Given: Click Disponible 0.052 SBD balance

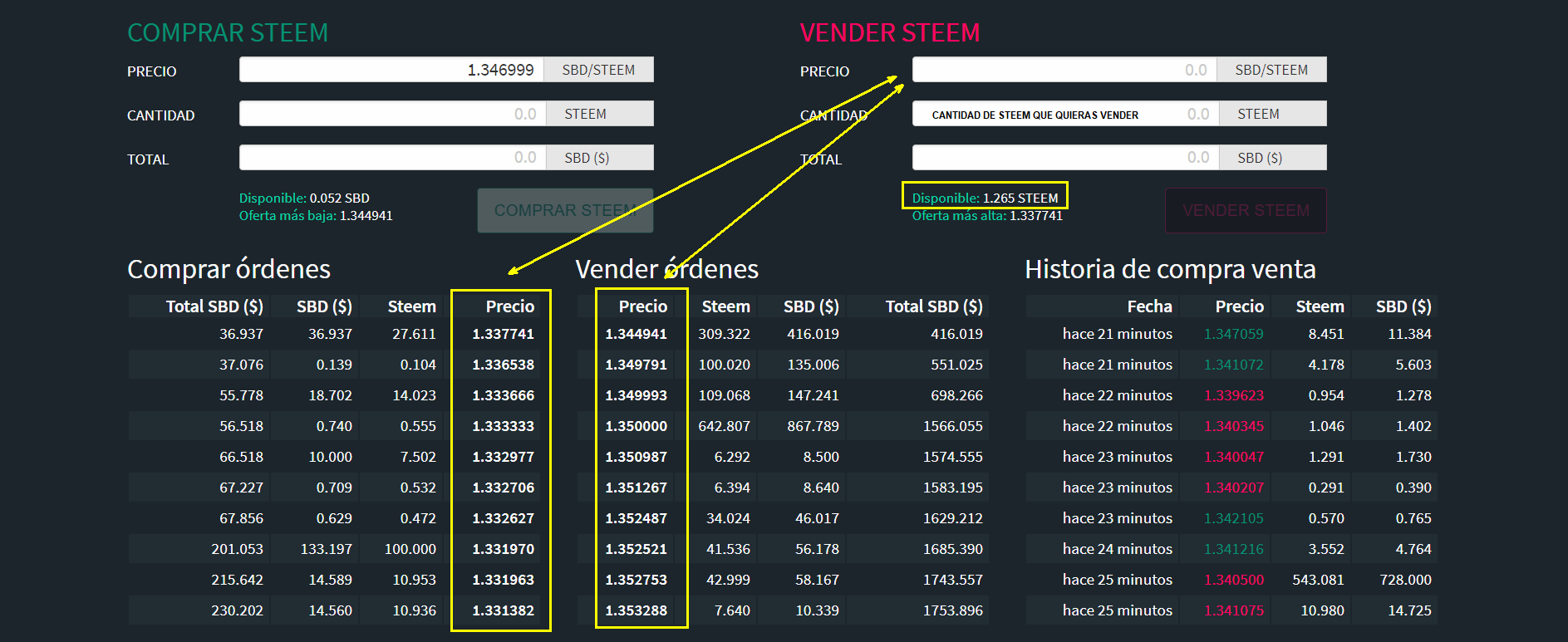Looking at the screenshot, I should point(304,198).
